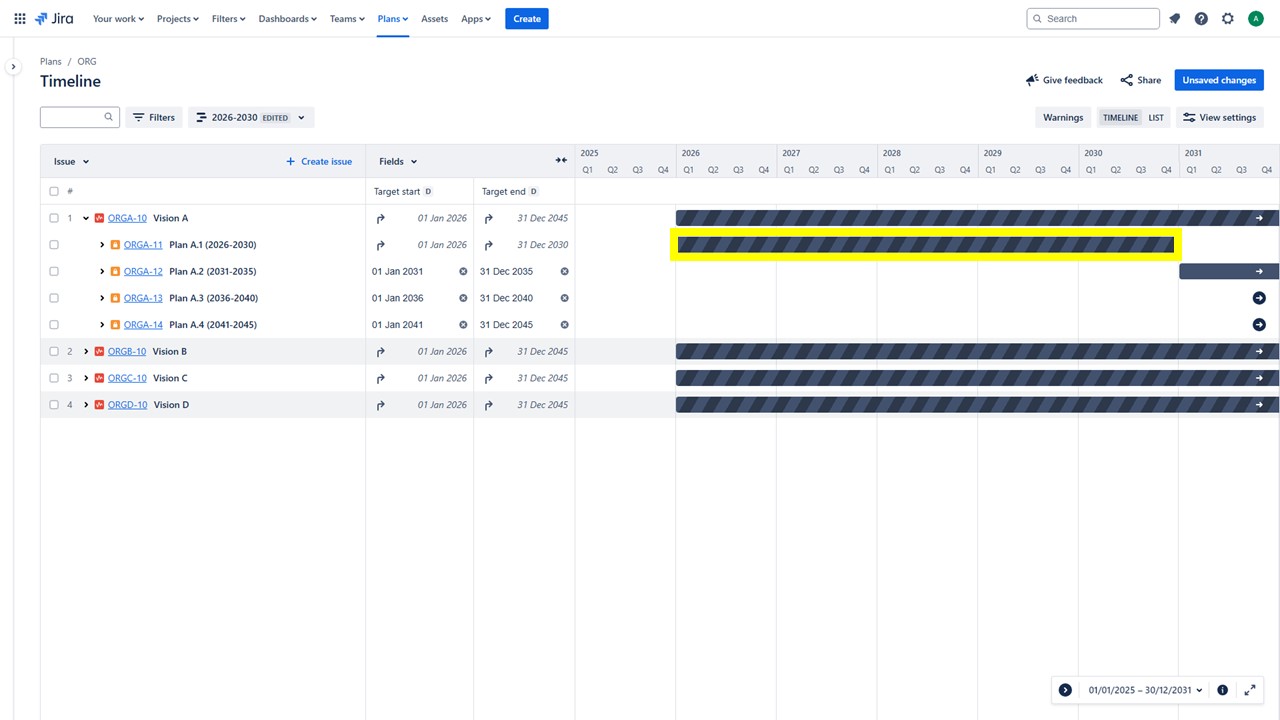Image resolution: width=1280 pixels, height=720 pixels.
Task: Click the timeline navigation arrow at bottom
Action: (1065, 690)
